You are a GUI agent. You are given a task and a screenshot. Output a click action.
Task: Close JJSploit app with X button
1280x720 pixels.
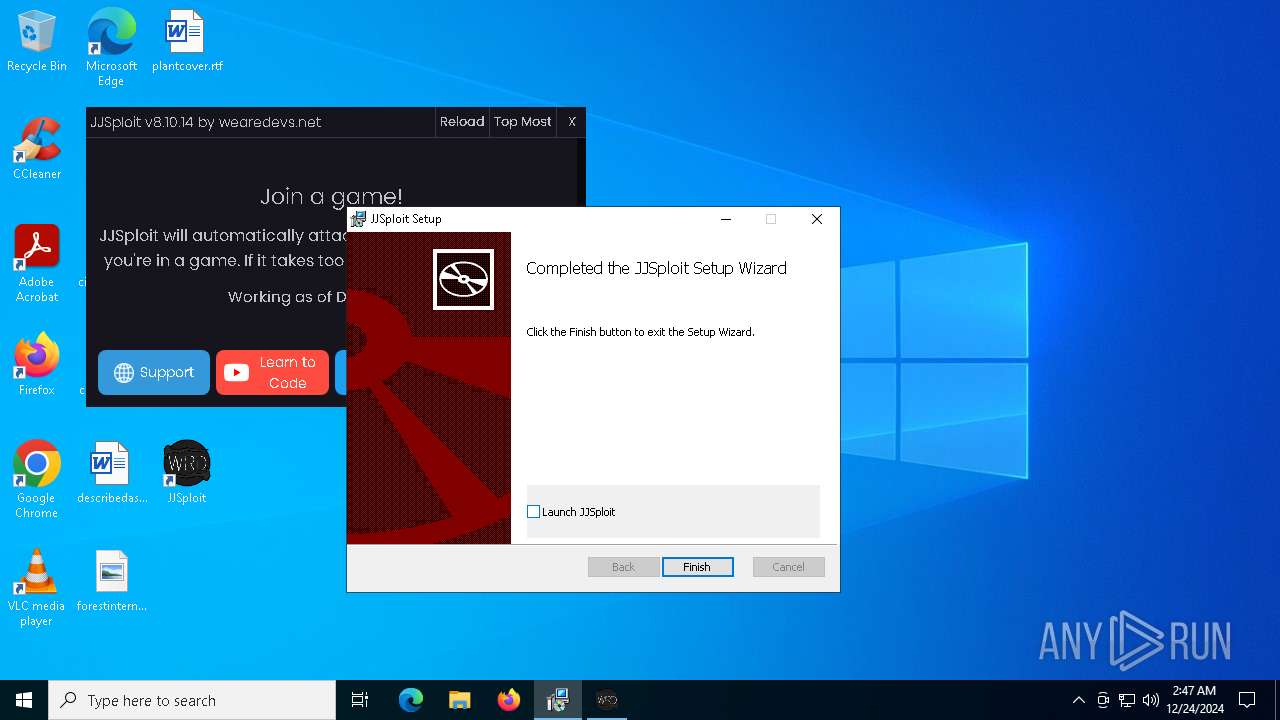click(572, 122)
